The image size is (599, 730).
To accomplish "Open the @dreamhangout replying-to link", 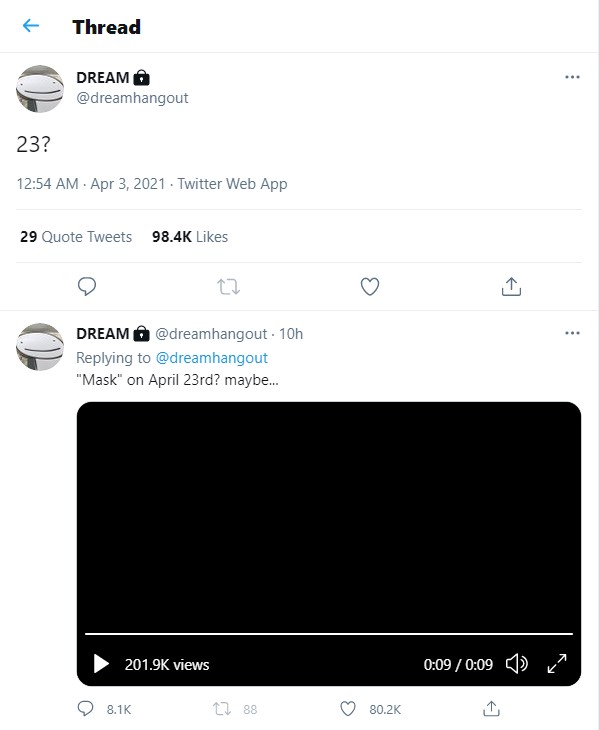I will pos(212,358).
